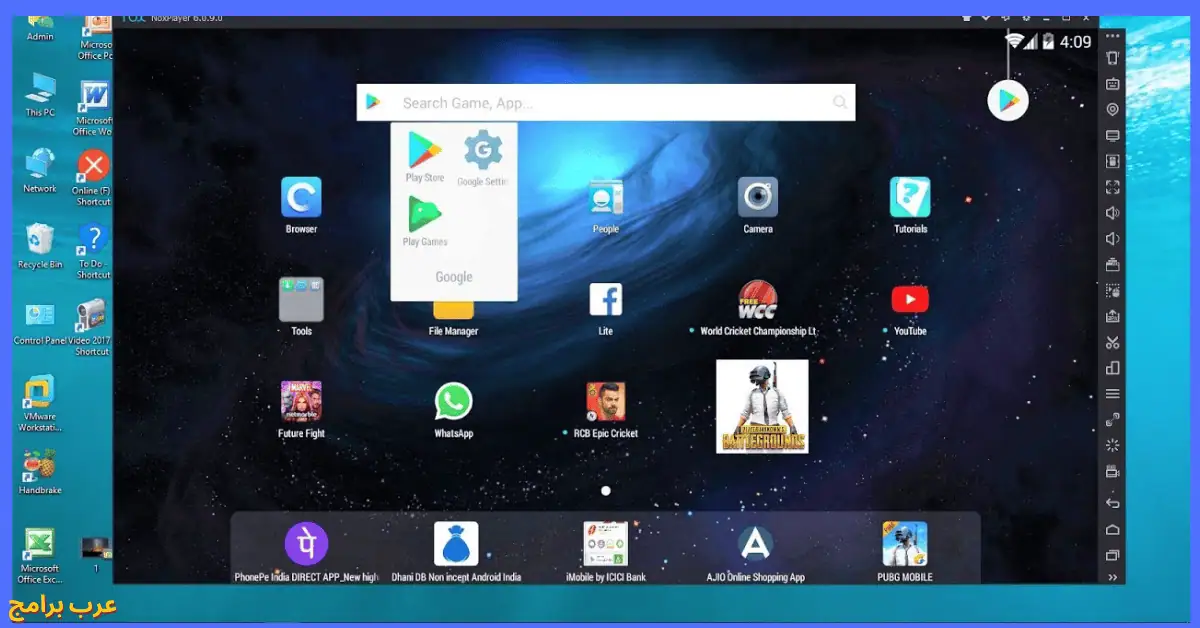This screenshot has width=1200, height=628.
Task: Lower volume with the speaker-without-waves icon
Action: pos(1112,239)
